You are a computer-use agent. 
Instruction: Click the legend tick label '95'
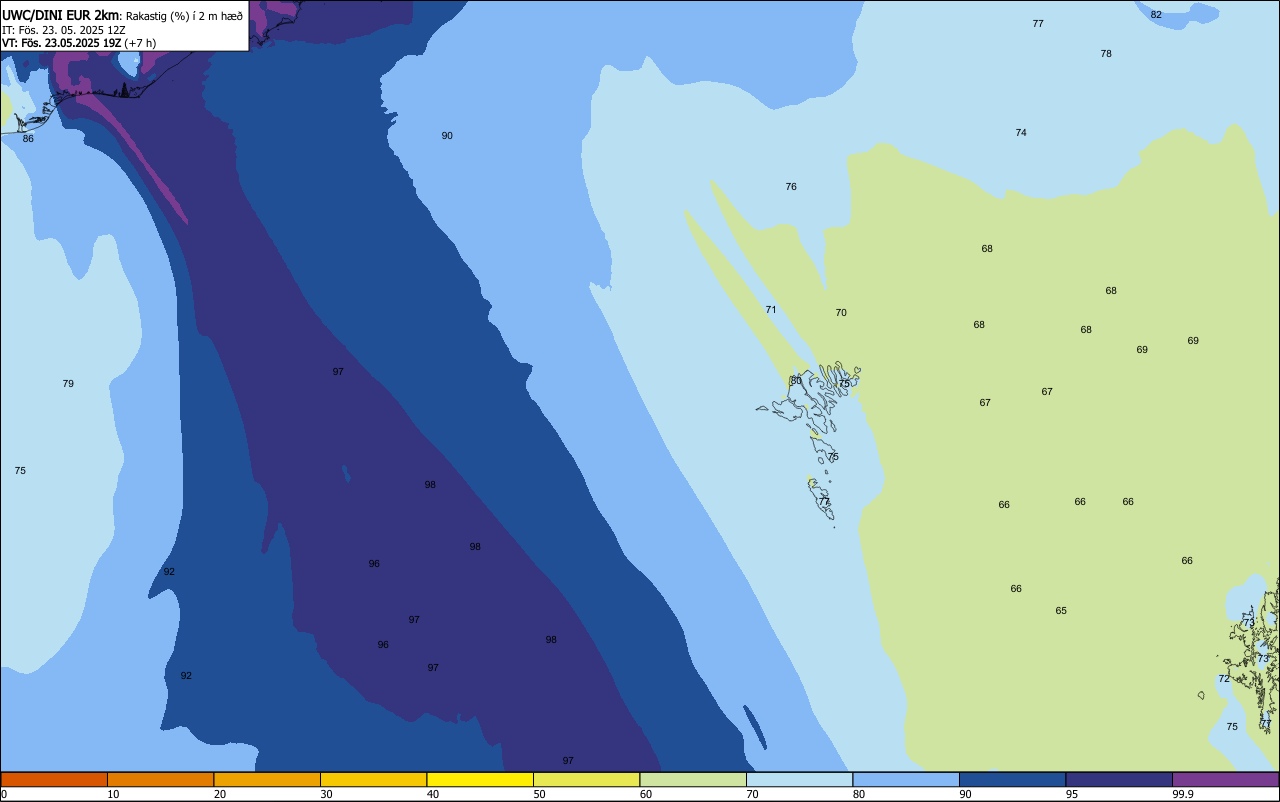tap(1072, 794)
